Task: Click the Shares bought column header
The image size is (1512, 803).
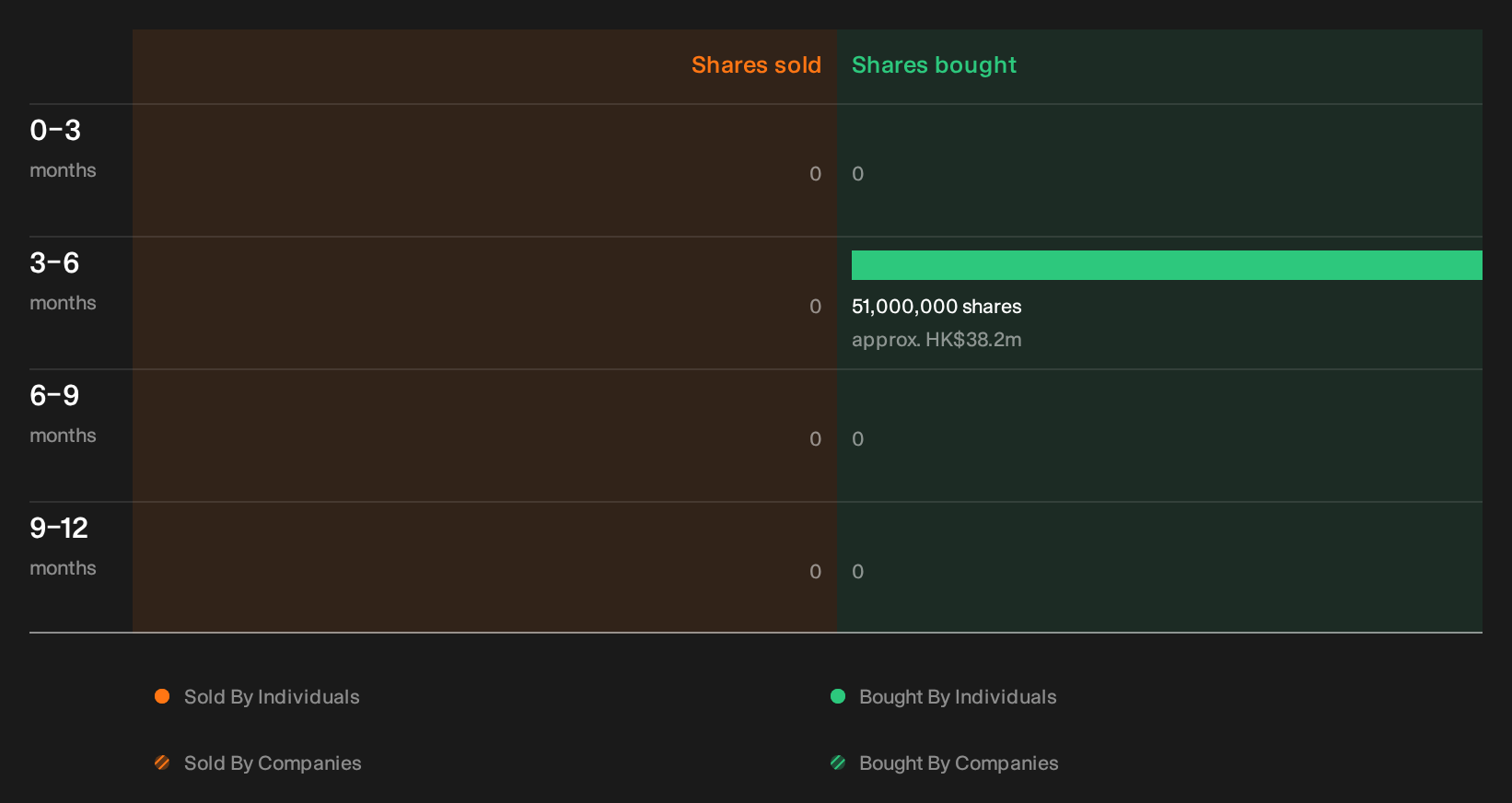Action: pyautogui.click(x=934, y=65)
